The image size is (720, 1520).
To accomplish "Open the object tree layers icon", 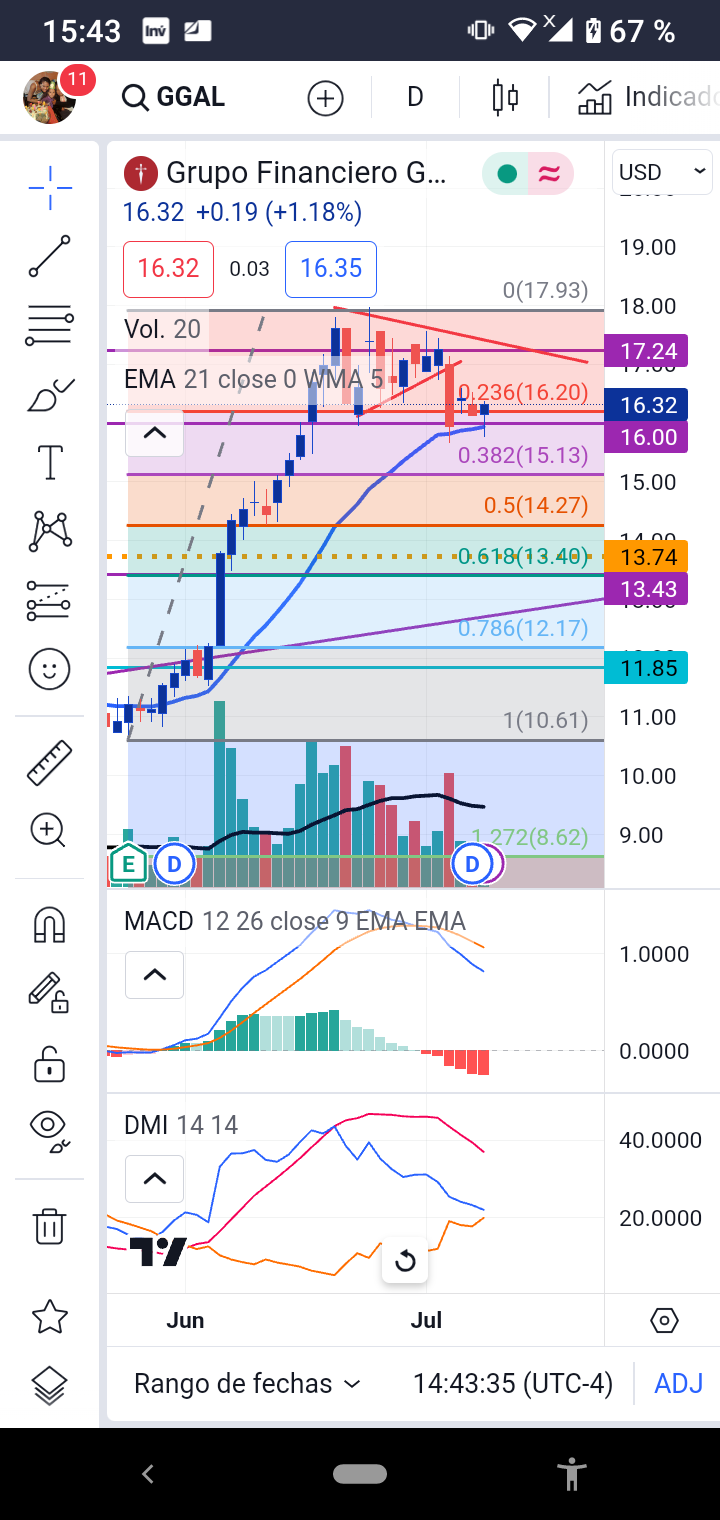I will click(50, 1386).
